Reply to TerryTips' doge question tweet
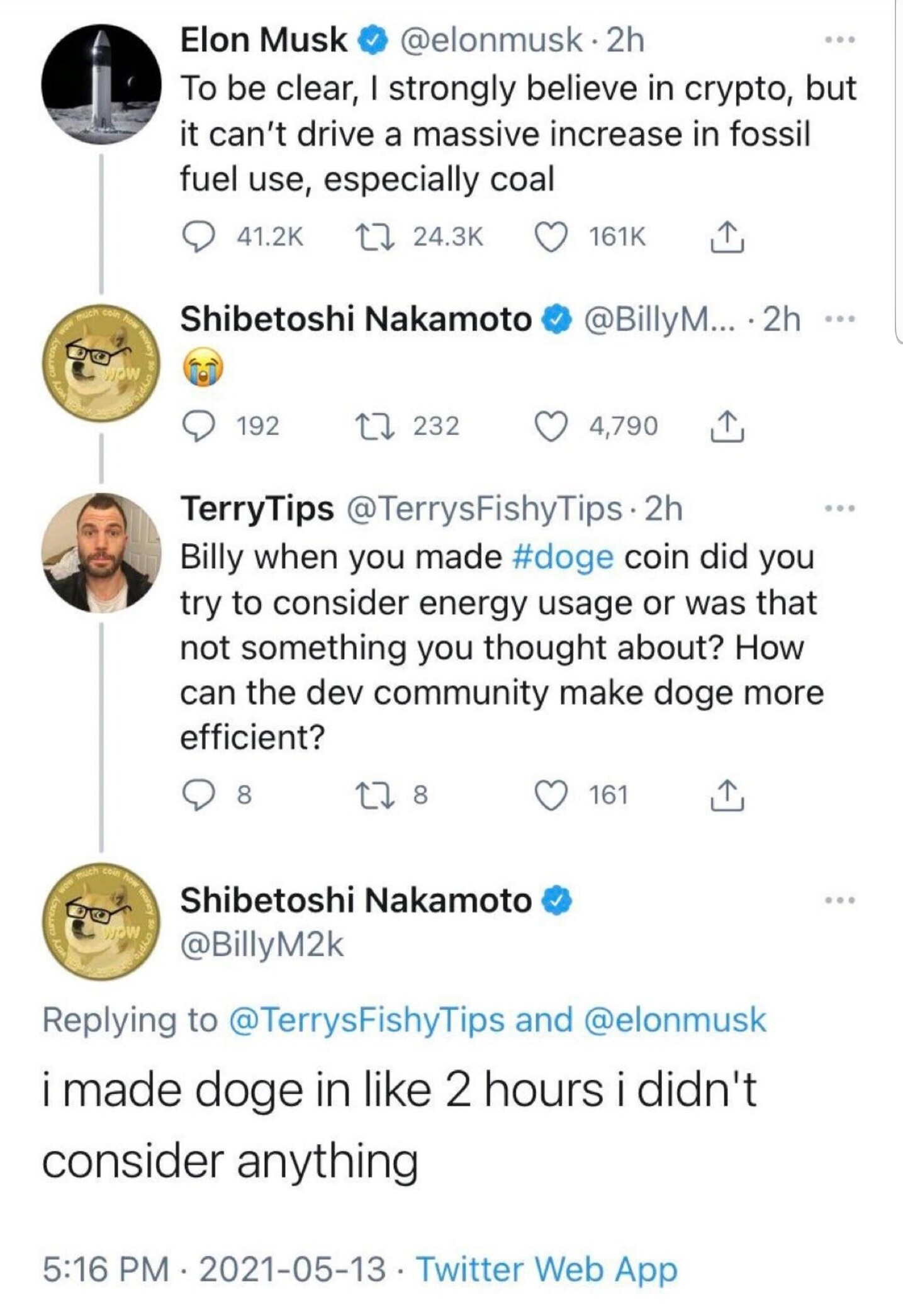Viewport: 903px width, 1316px height. click(198, 795)
